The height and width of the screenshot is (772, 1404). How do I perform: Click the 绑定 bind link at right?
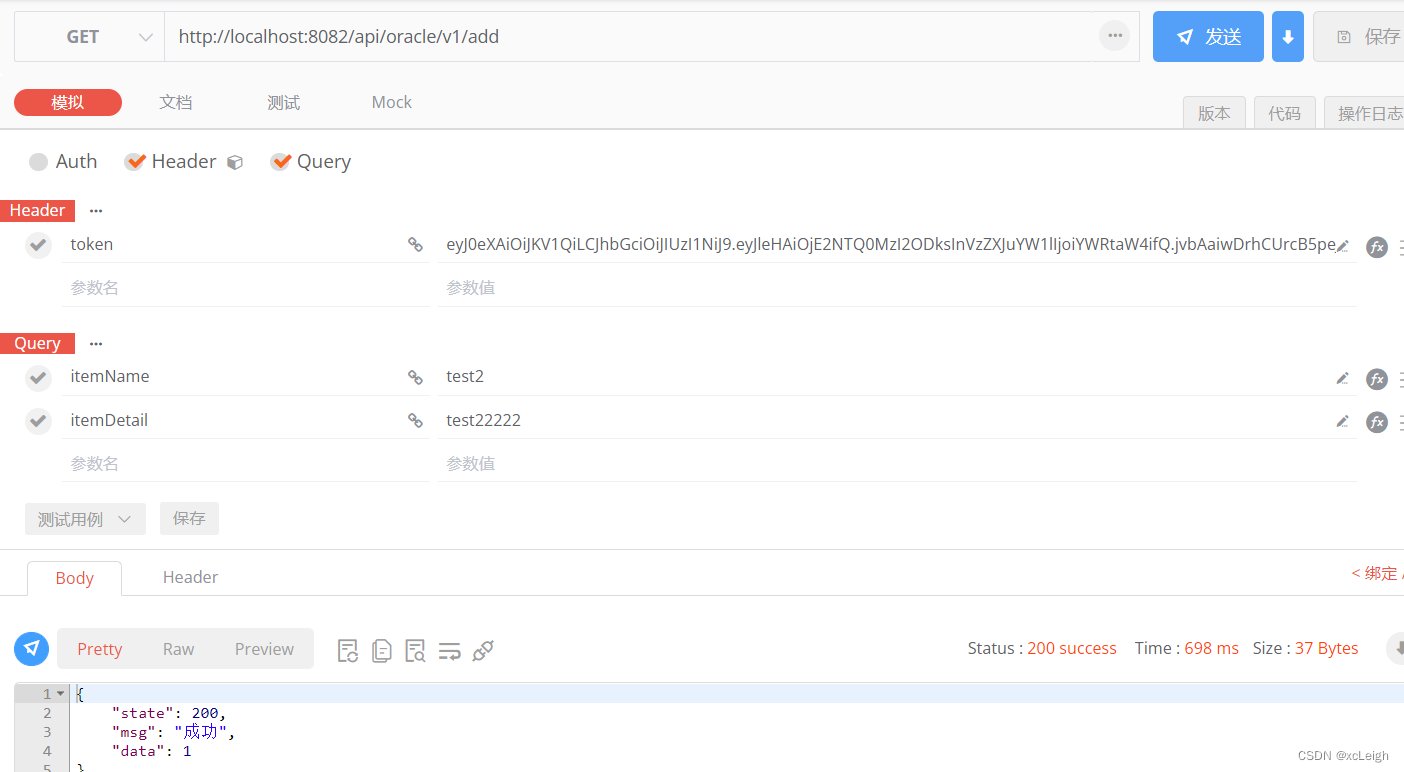tap(1378, 573)
